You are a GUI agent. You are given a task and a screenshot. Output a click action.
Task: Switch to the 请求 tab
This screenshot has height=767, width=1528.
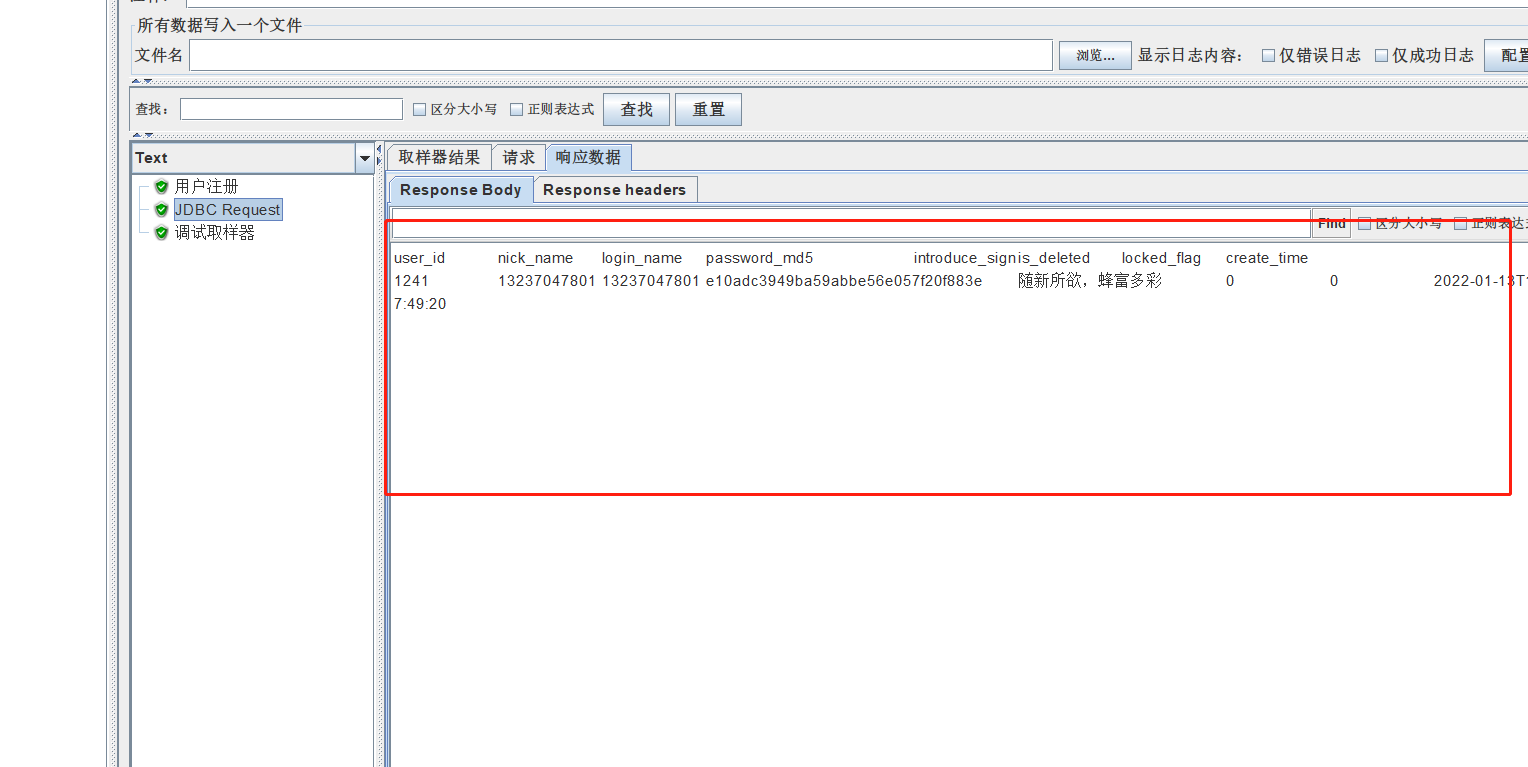tap(519, 158)
